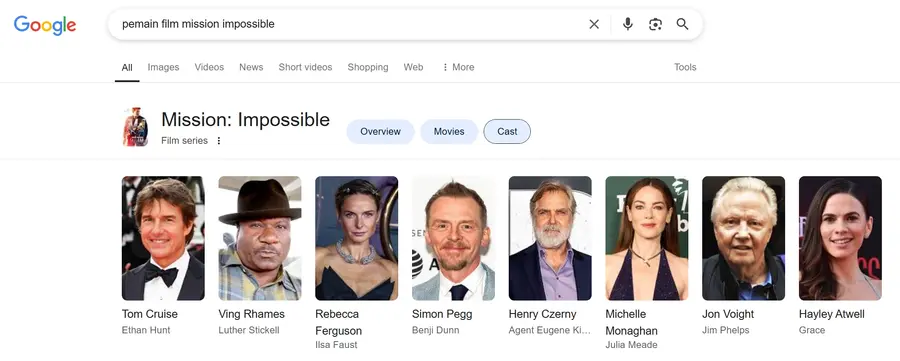Switch to the Images tab

click(164, 67)
